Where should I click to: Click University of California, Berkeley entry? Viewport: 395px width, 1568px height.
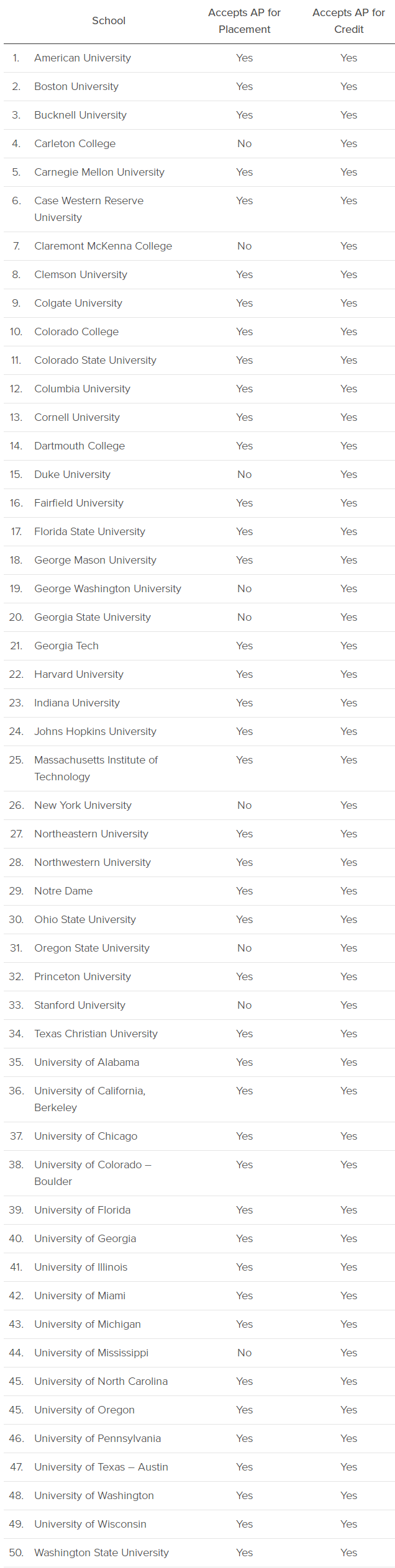tap(89, 1099)
